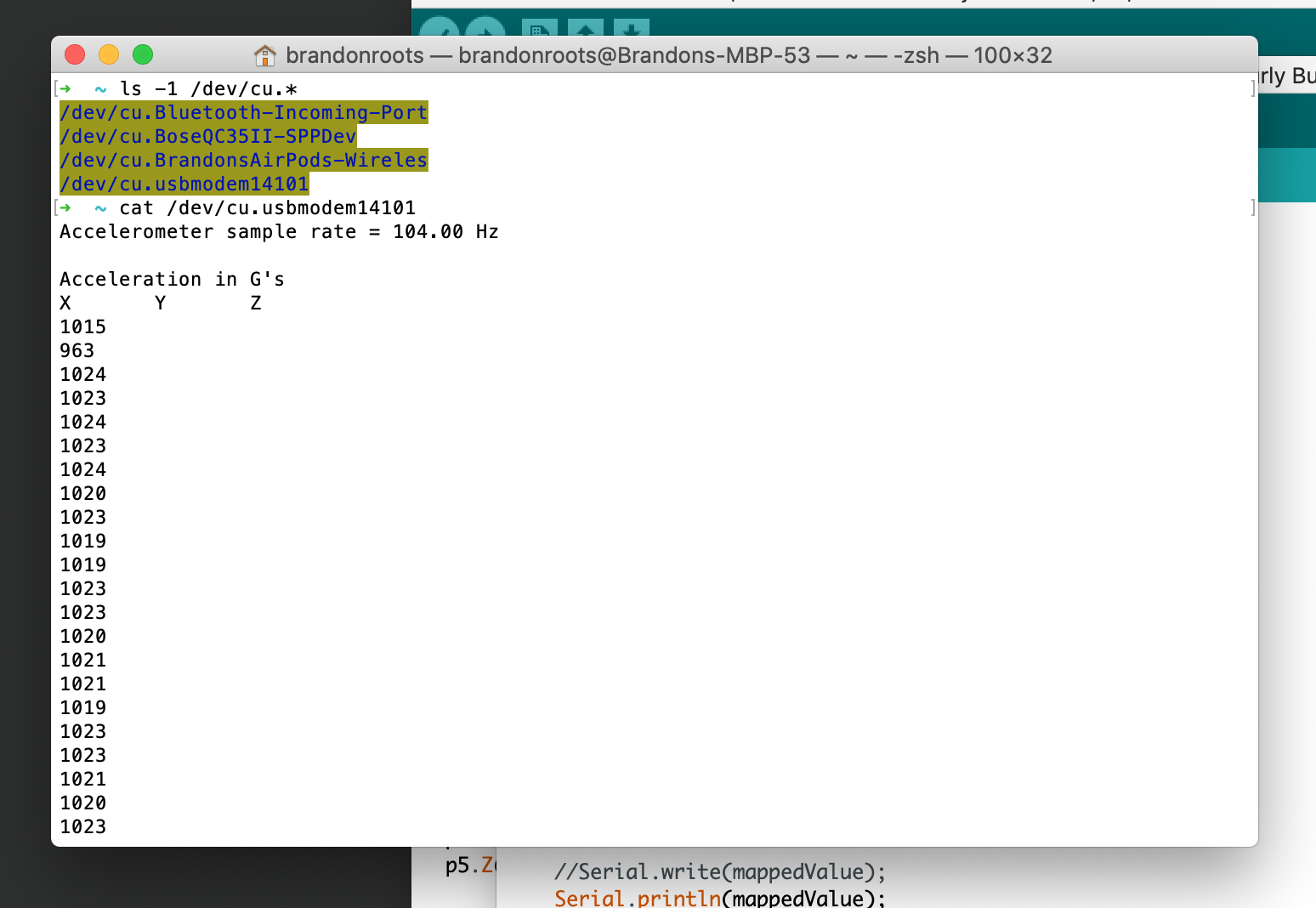Click the X column header

(65, 303)
